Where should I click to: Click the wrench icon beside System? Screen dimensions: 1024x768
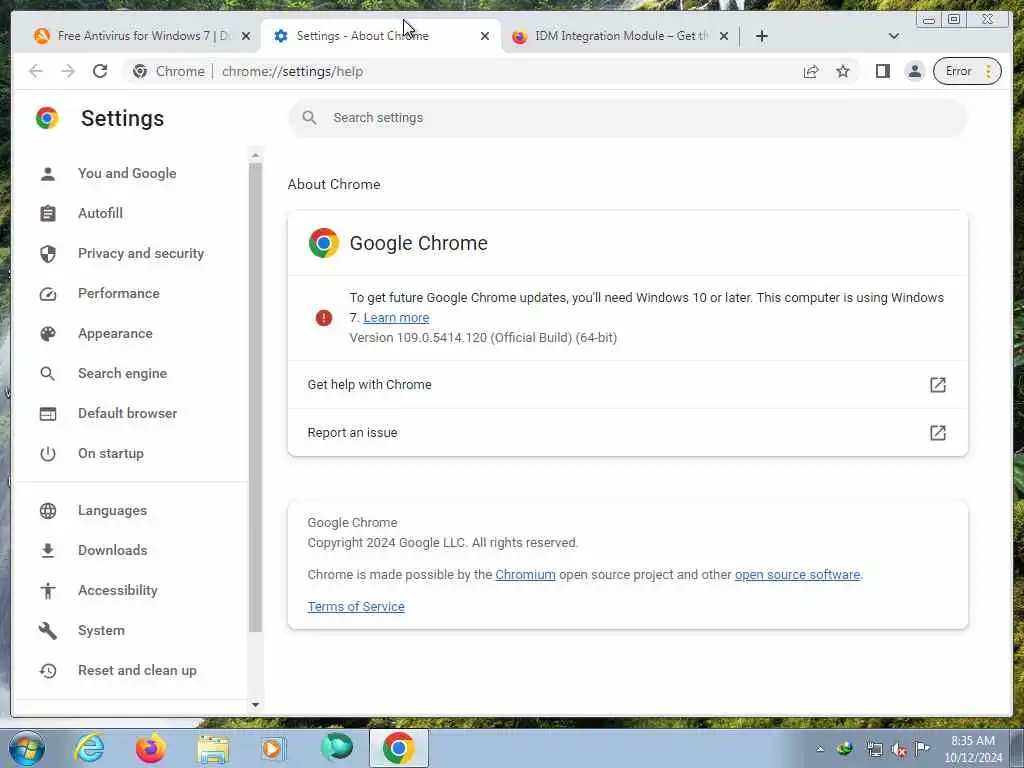tap(48, 630)
